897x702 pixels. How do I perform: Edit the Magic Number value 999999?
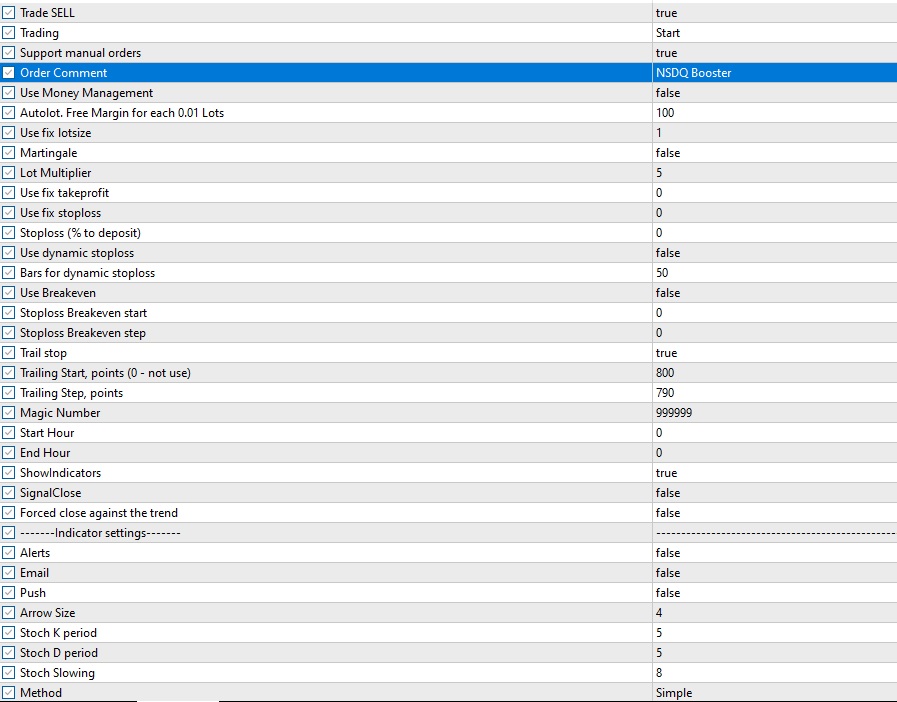pyautogui.click(x=674, y=413)
